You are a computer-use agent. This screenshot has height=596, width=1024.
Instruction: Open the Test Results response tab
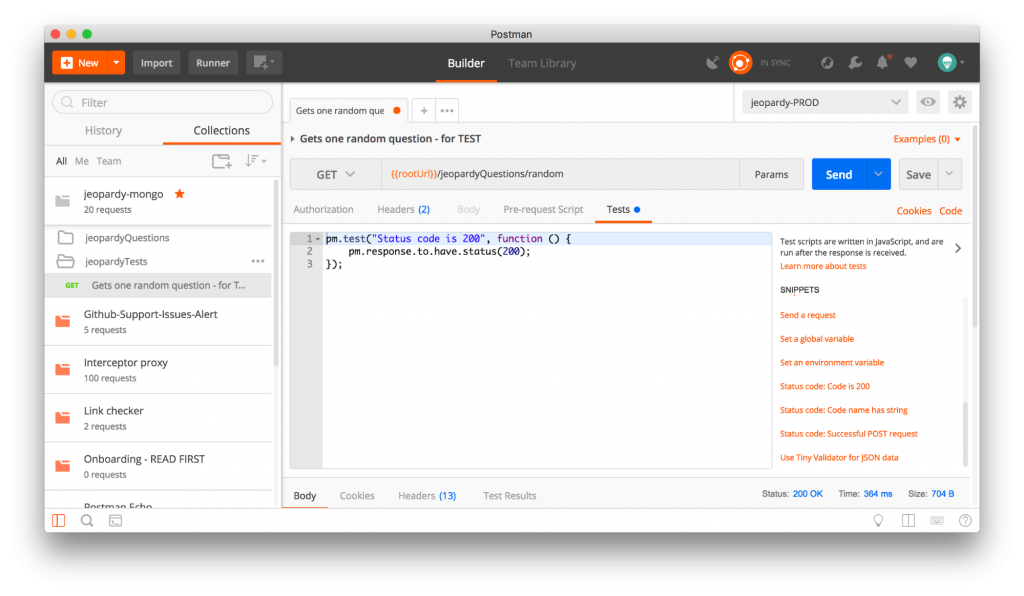point(509,495)
